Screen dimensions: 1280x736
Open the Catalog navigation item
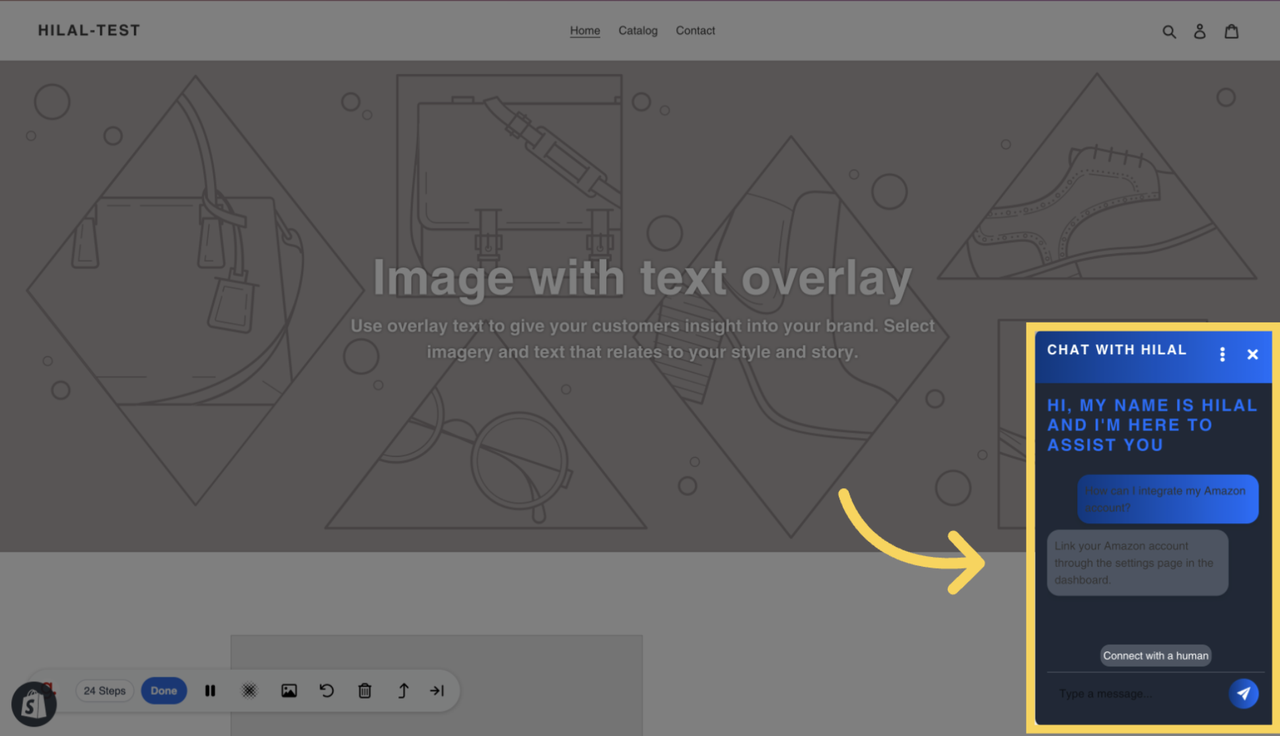[x=638, y=30]
